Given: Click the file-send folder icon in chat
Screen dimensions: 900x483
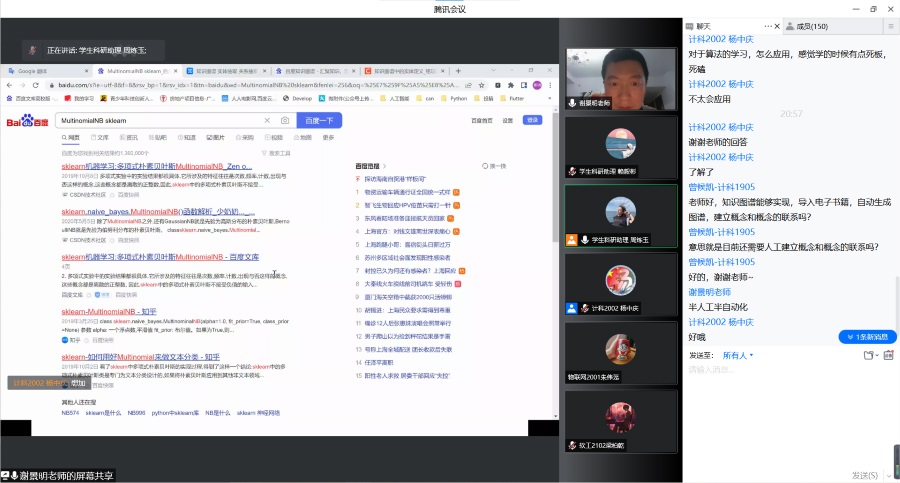Looking at the screenshot, I should tap(865, 355).
